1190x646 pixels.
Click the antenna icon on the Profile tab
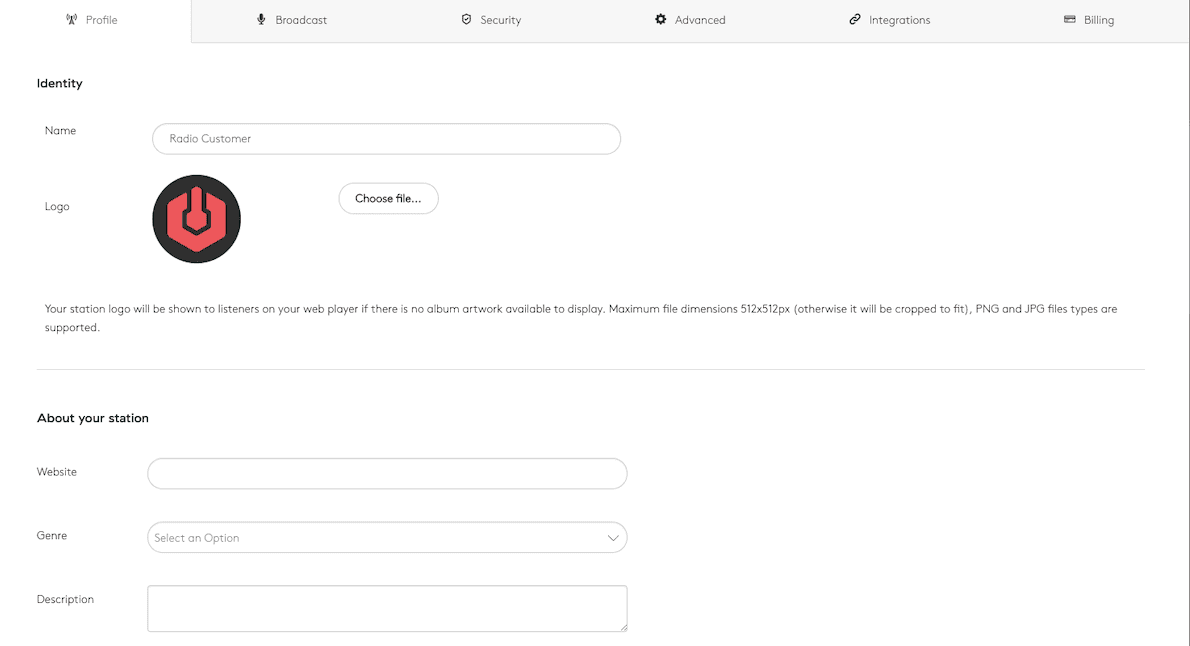click(x=71, y=20)
